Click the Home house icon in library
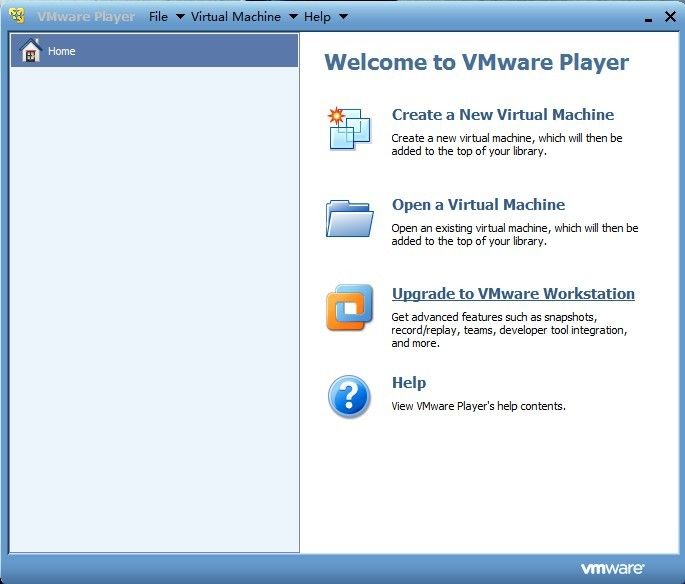Image resolution: width=685 pixels, height=584 pixels. tap(31, 50)
